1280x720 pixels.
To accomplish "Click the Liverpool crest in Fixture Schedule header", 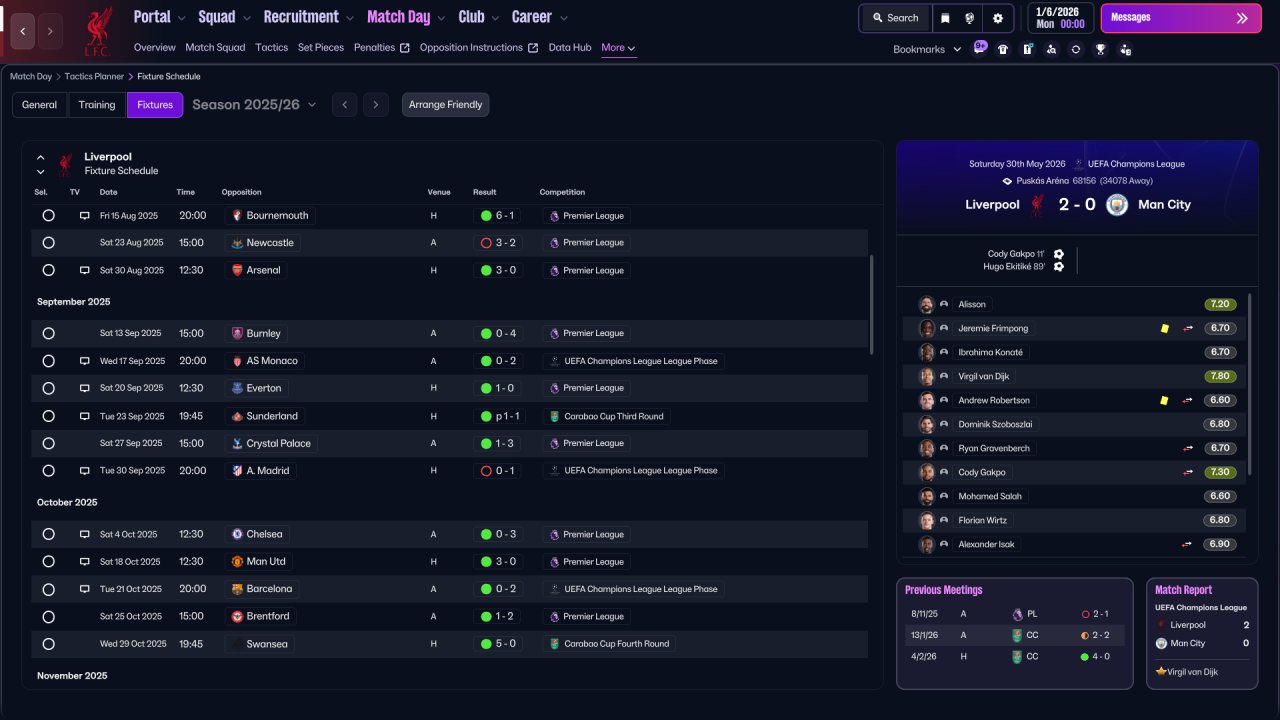I will [65, 163].
